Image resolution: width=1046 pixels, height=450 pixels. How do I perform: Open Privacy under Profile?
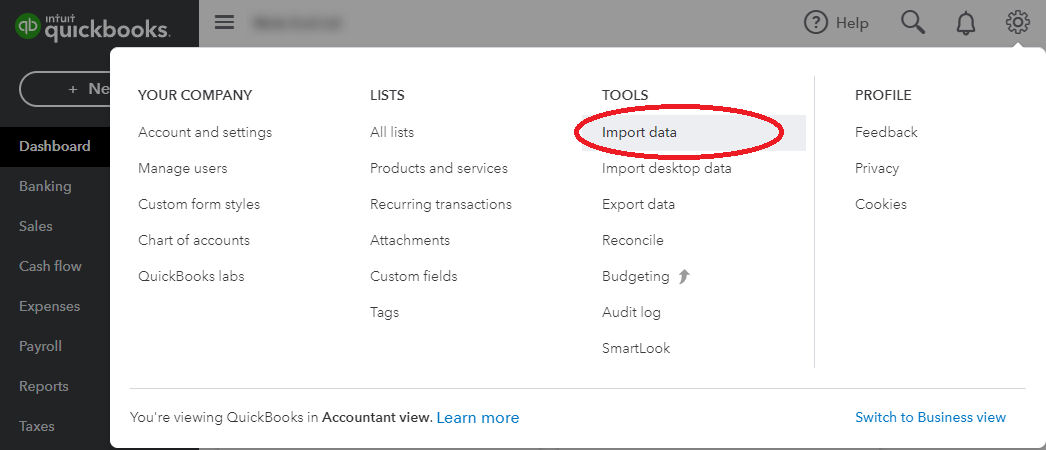pos(877,168)
